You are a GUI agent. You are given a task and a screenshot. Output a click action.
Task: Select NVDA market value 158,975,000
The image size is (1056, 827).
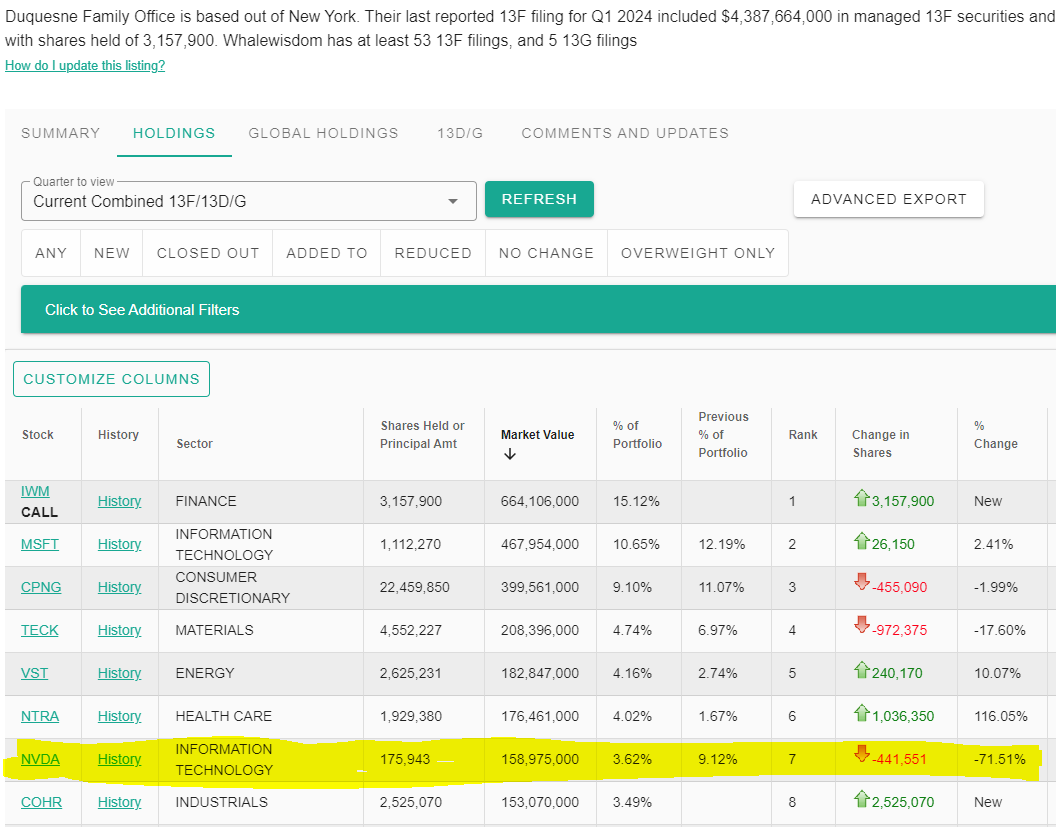(x=539, y=760)
